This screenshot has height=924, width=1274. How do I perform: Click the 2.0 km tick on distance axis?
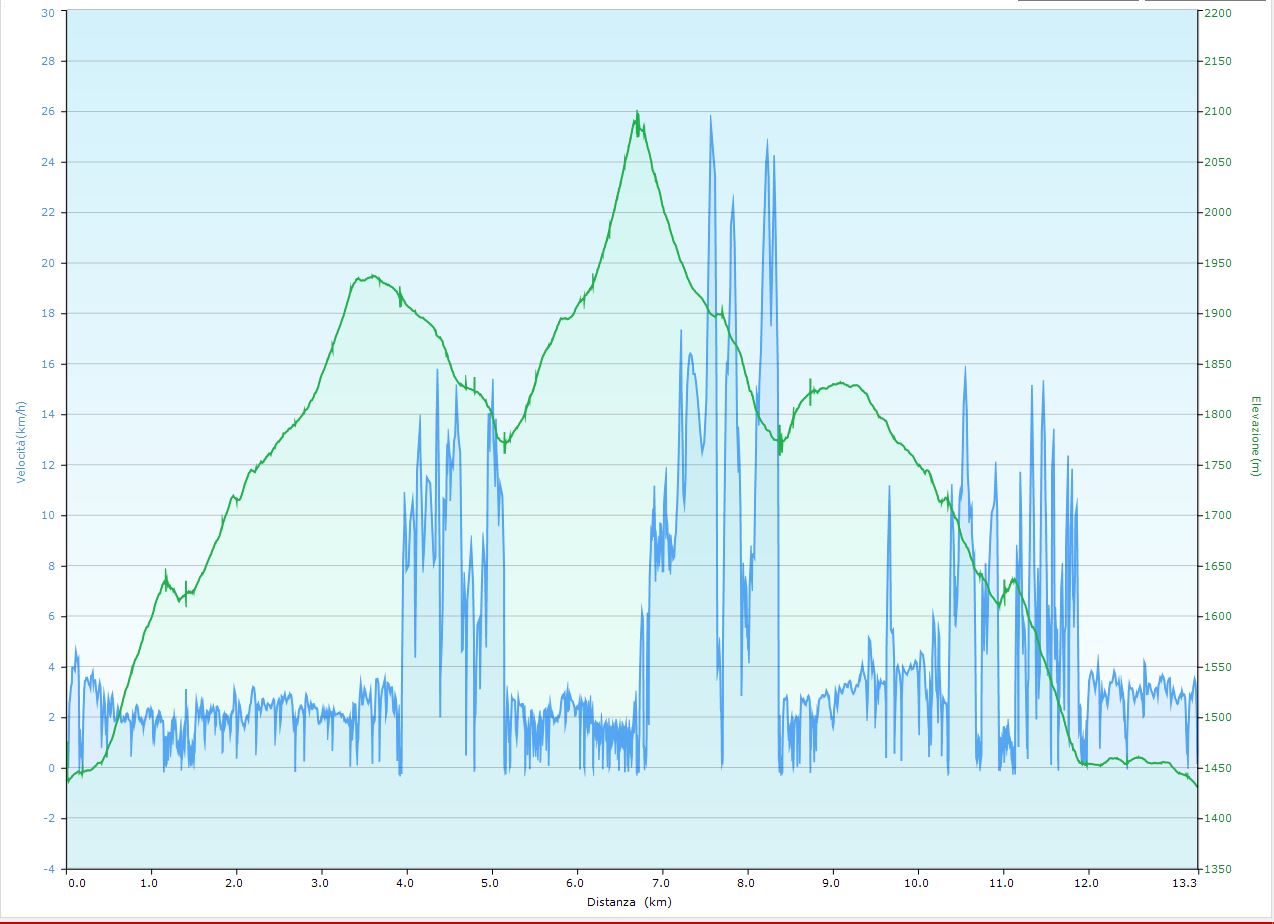(234, 883)
